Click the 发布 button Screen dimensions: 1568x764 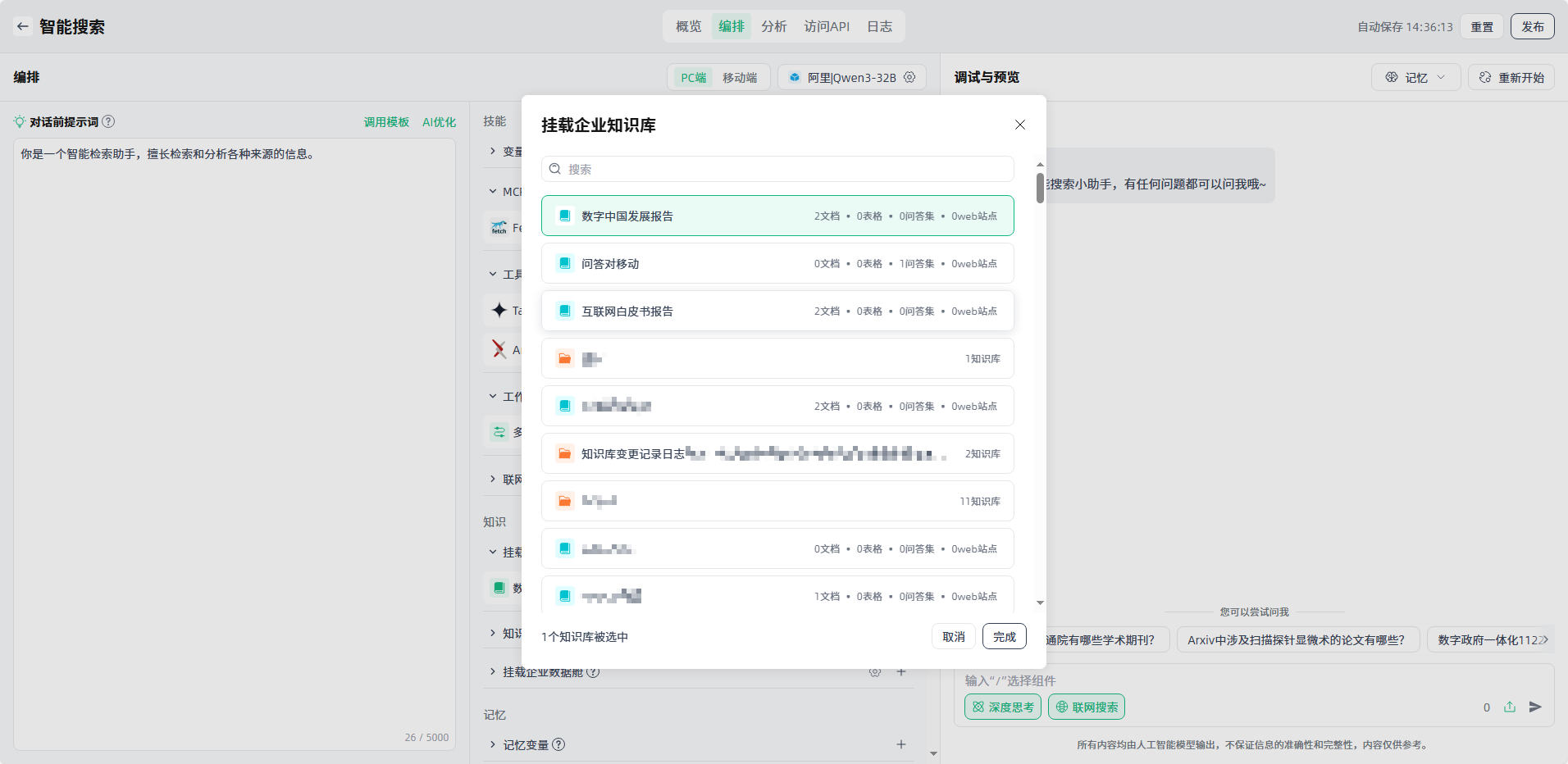click(1532, 26)
